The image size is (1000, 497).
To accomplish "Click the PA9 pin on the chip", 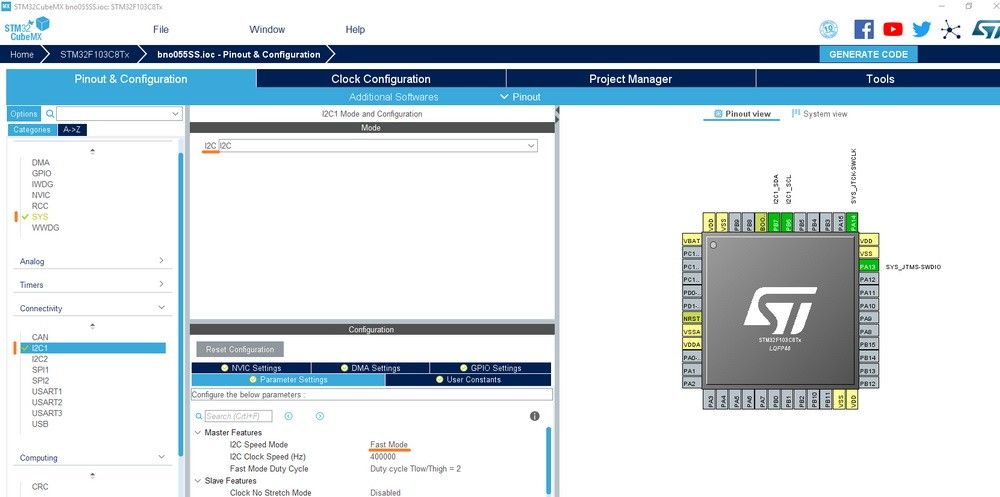I will 869,318.
